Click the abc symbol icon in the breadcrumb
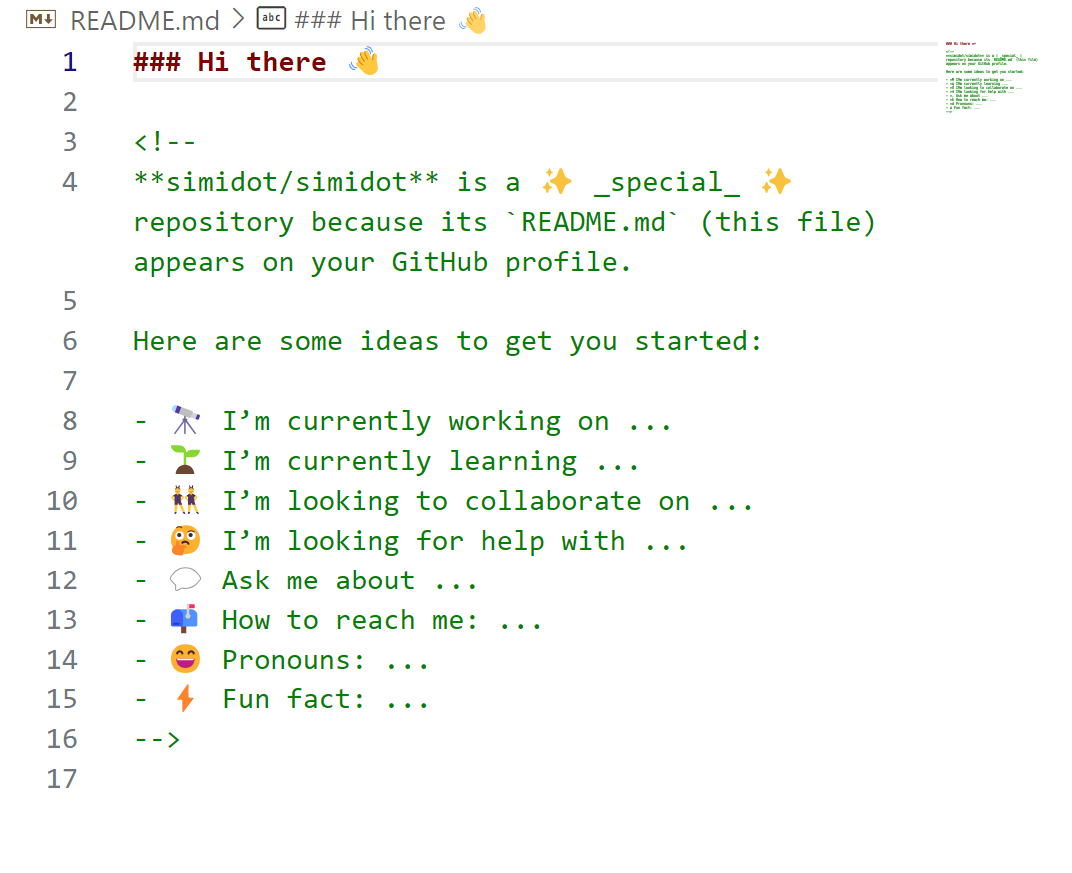 tap(270, 18)
